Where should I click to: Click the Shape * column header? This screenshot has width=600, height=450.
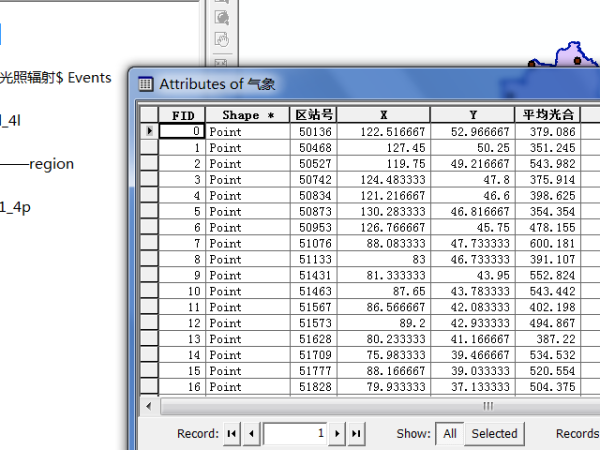[248, 115]
